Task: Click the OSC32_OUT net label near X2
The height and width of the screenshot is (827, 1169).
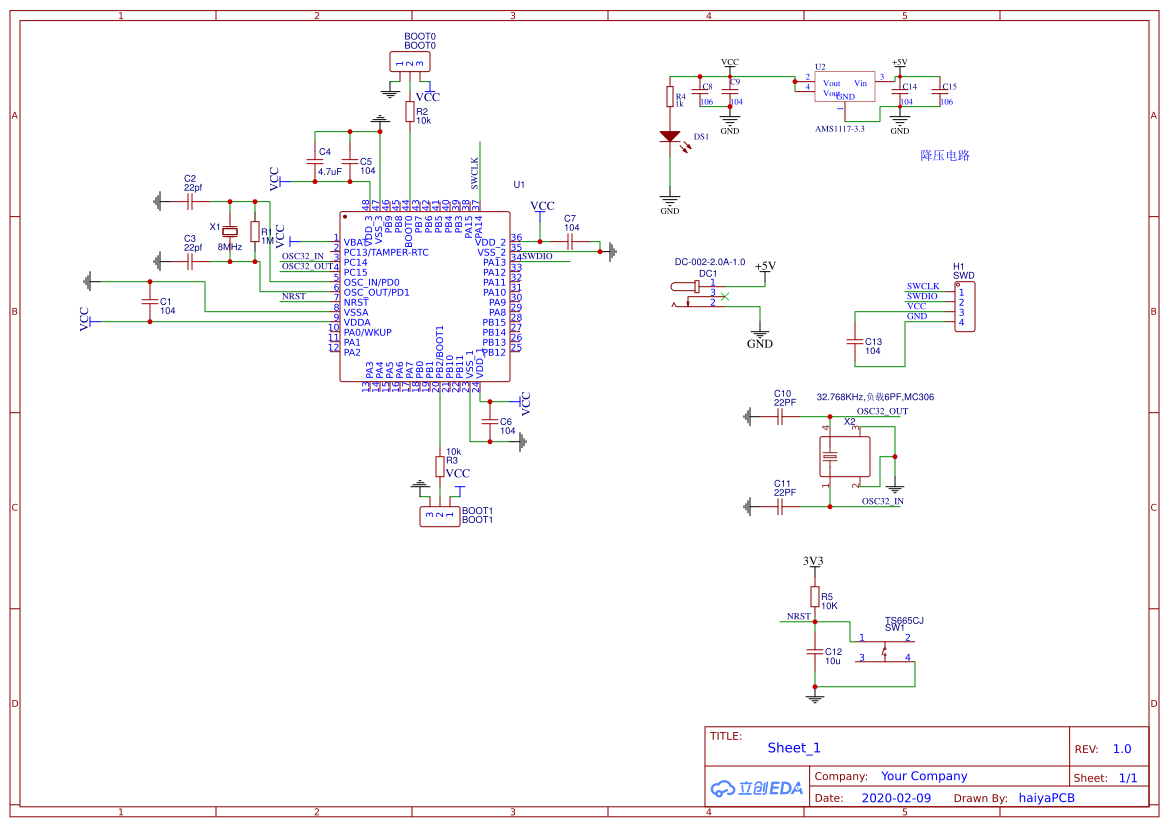Action: (x=882, y=412)
